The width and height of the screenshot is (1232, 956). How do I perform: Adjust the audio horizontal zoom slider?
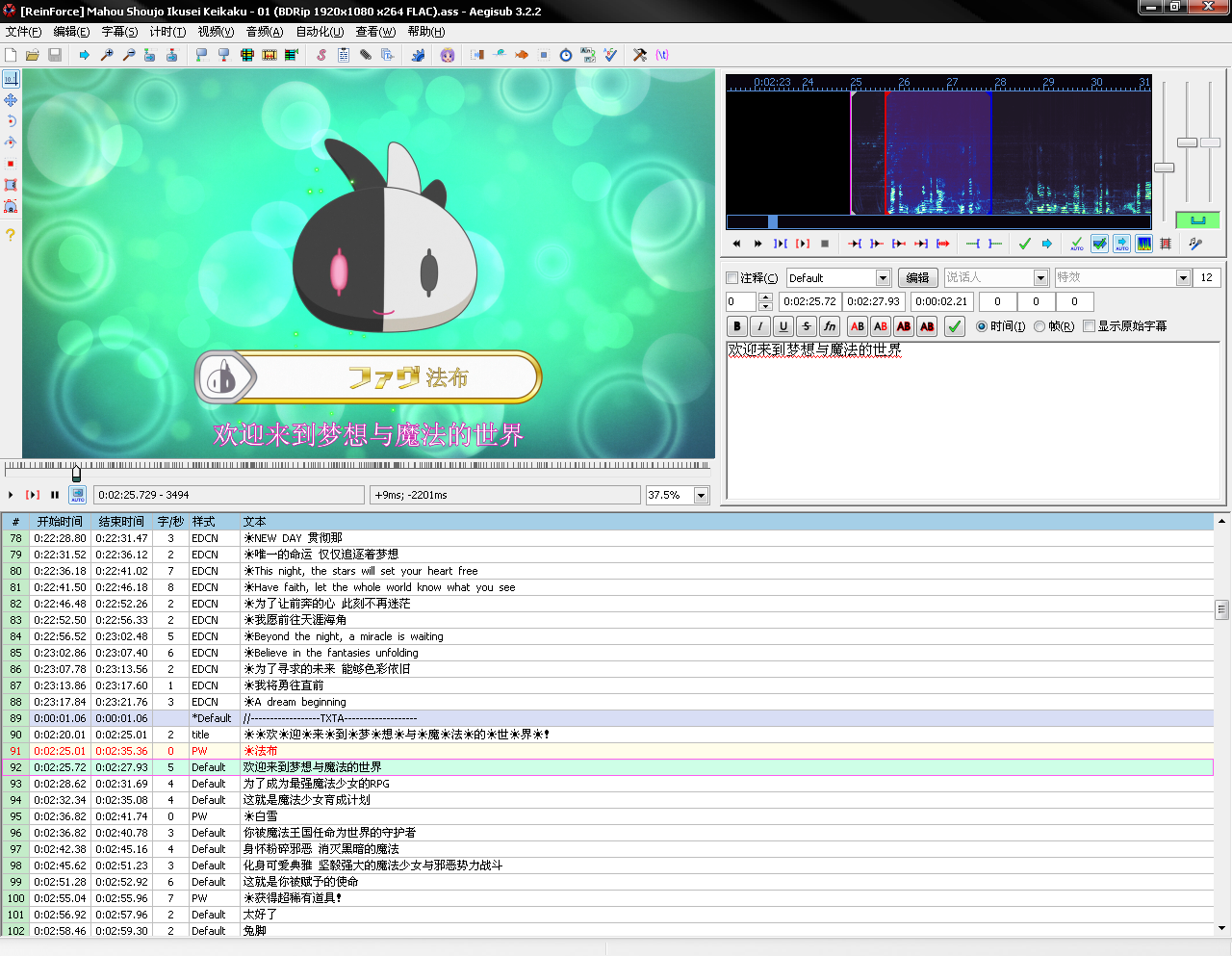(1165, 168)
